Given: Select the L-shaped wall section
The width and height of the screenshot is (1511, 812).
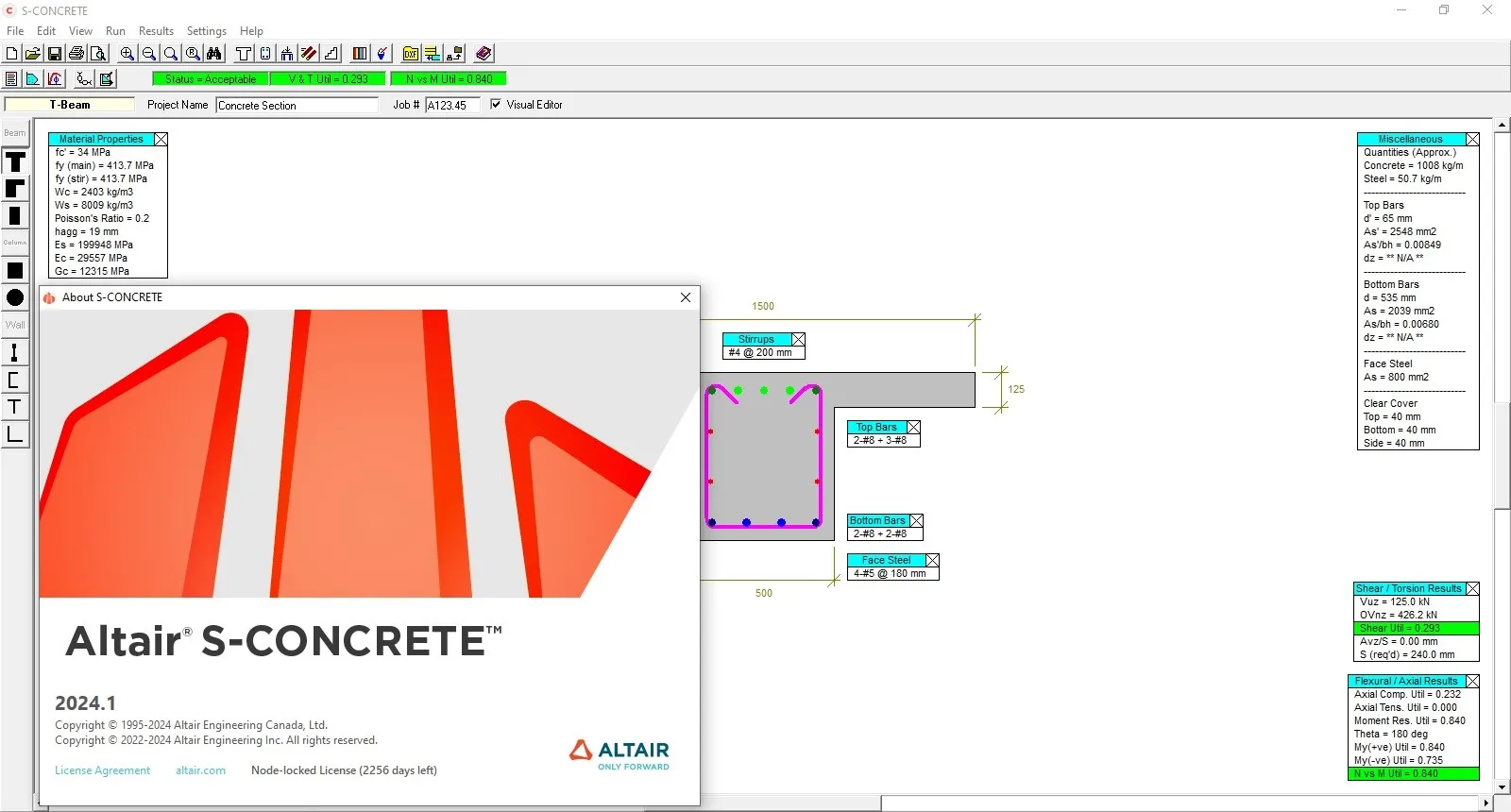Looking at the screenshot, I should click(15, 434).
